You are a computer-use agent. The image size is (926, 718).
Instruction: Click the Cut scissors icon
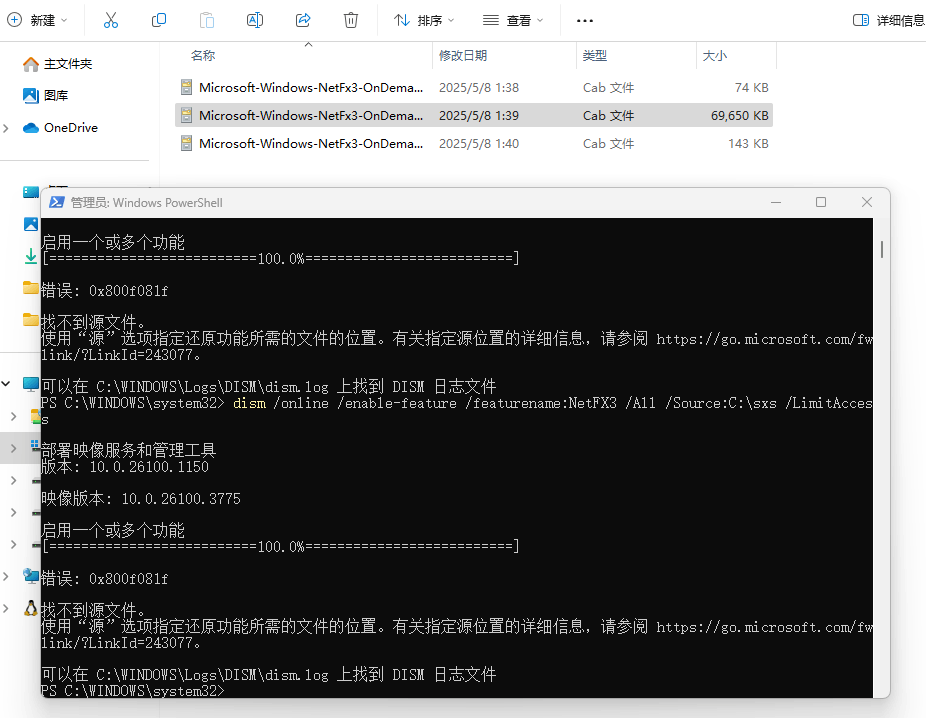pyautogui.click(x=110, y=20)
